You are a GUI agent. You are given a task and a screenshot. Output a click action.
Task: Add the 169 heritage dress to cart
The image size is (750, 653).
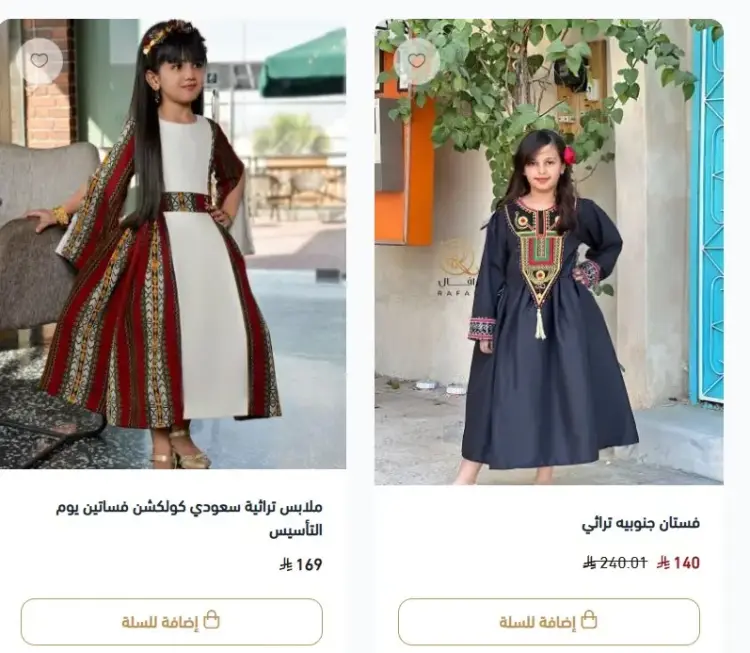tap(172, 621)
